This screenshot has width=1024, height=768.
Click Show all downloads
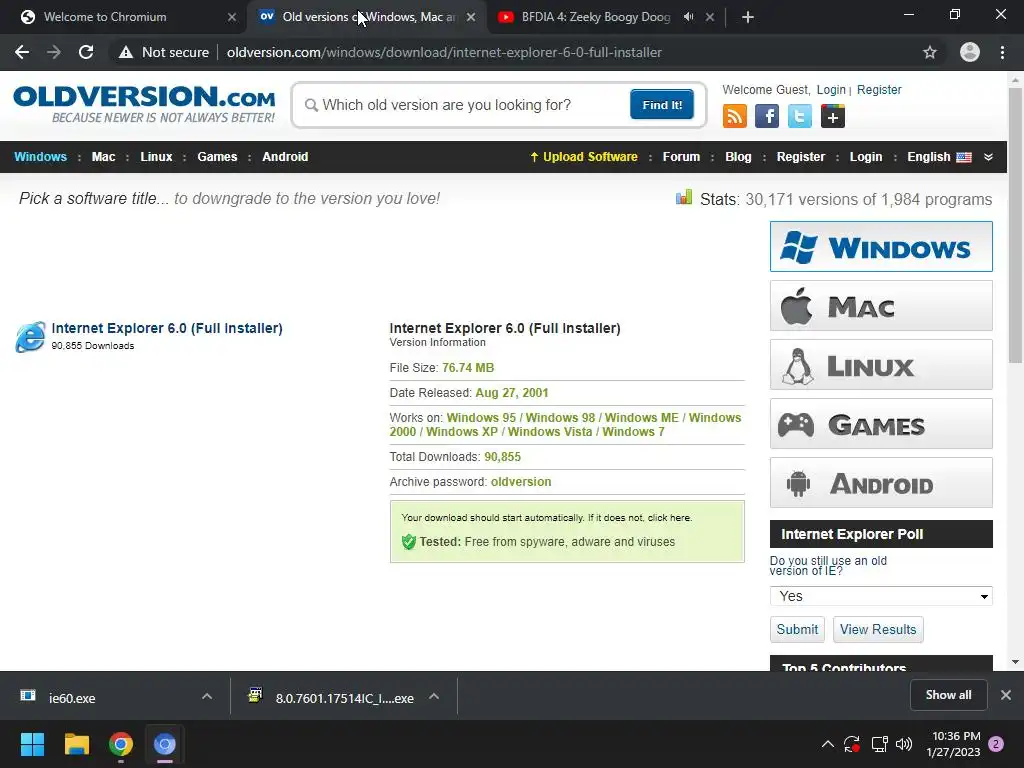click(x=948, y=695)
